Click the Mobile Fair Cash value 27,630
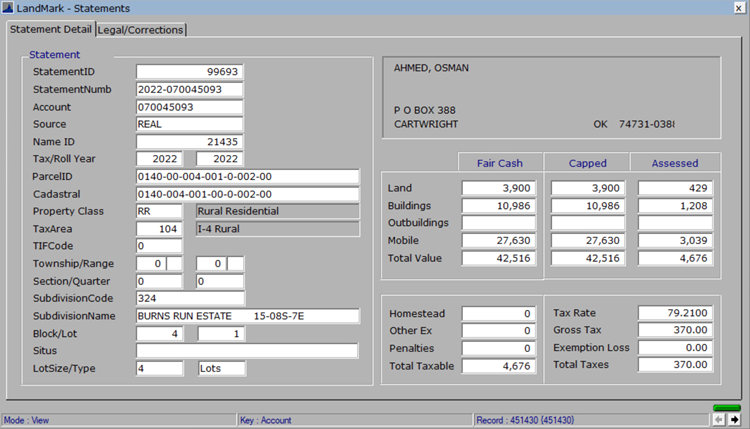The width and height of the screenshot is (750, 429). [498, 241]
